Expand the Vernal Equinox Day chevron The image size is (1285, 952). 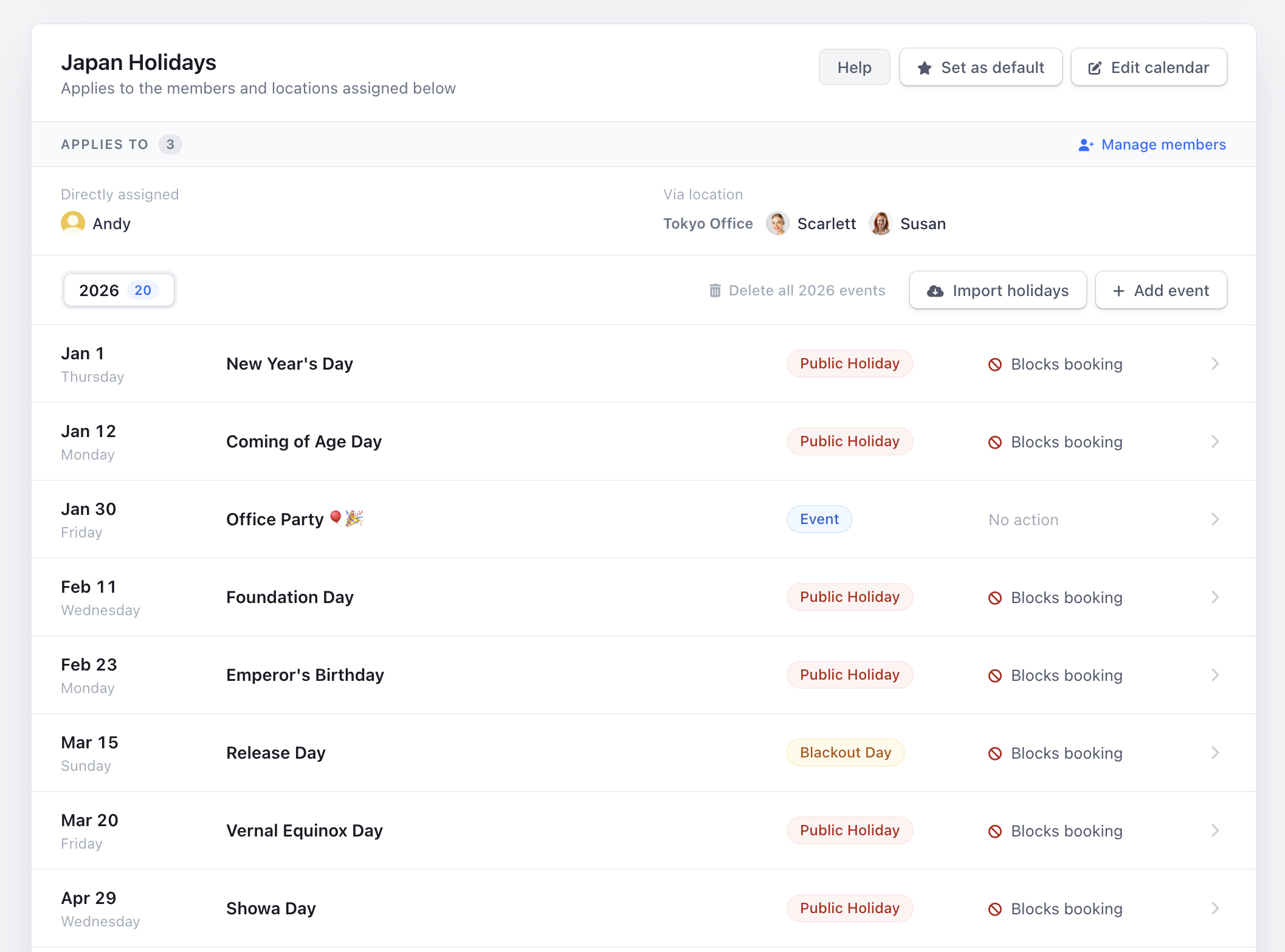coord(1215,830)
